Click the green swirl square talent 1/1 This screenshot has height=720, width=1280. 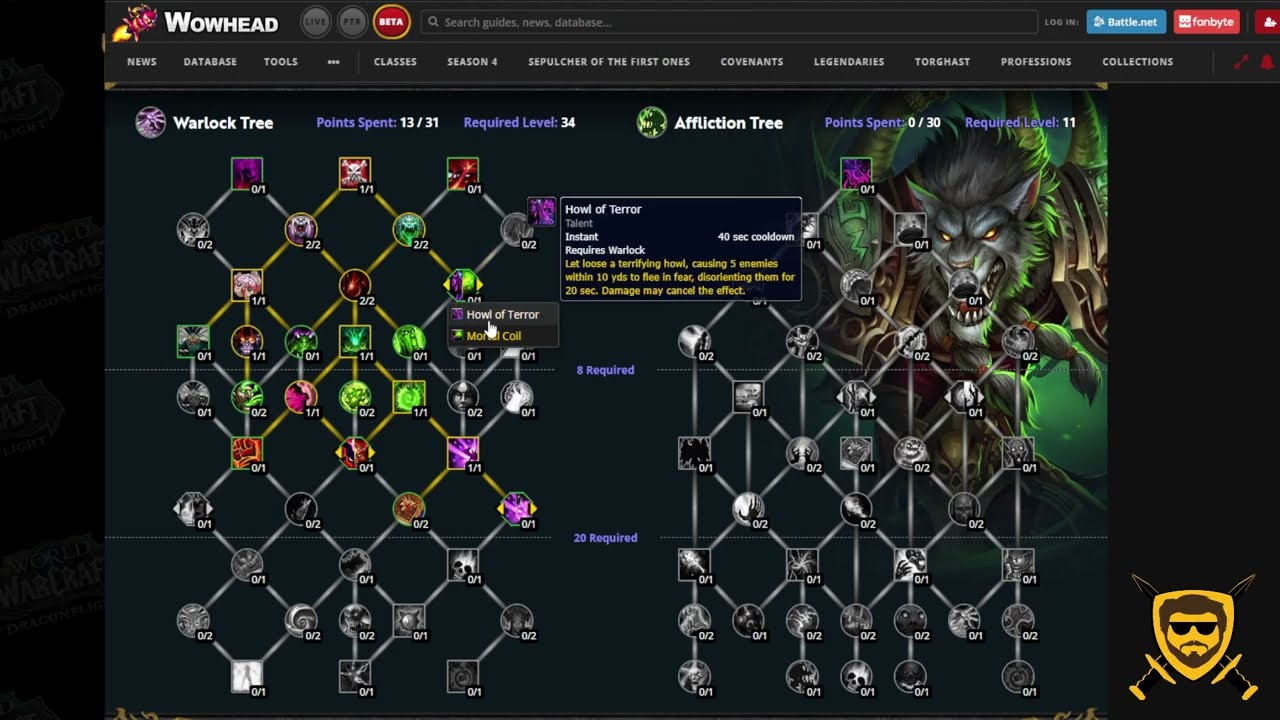[408, 397]
